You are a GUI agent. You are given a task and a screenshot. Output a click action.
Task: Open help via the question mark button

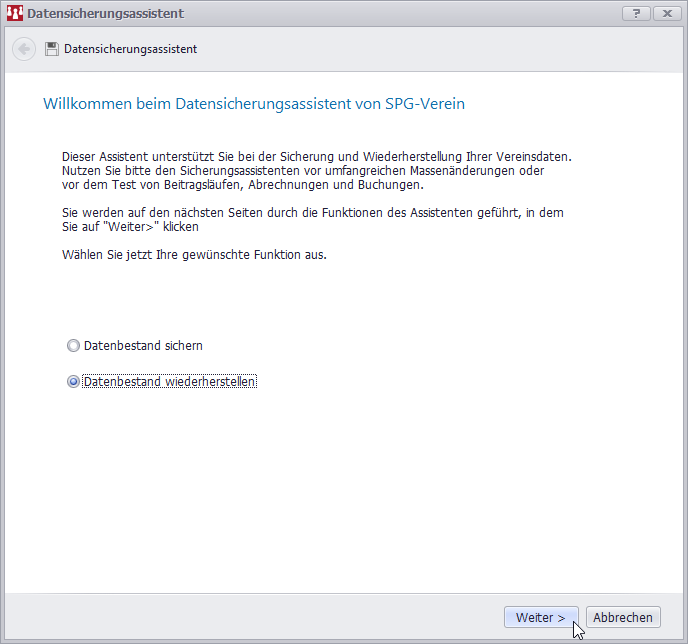point(636,13)
